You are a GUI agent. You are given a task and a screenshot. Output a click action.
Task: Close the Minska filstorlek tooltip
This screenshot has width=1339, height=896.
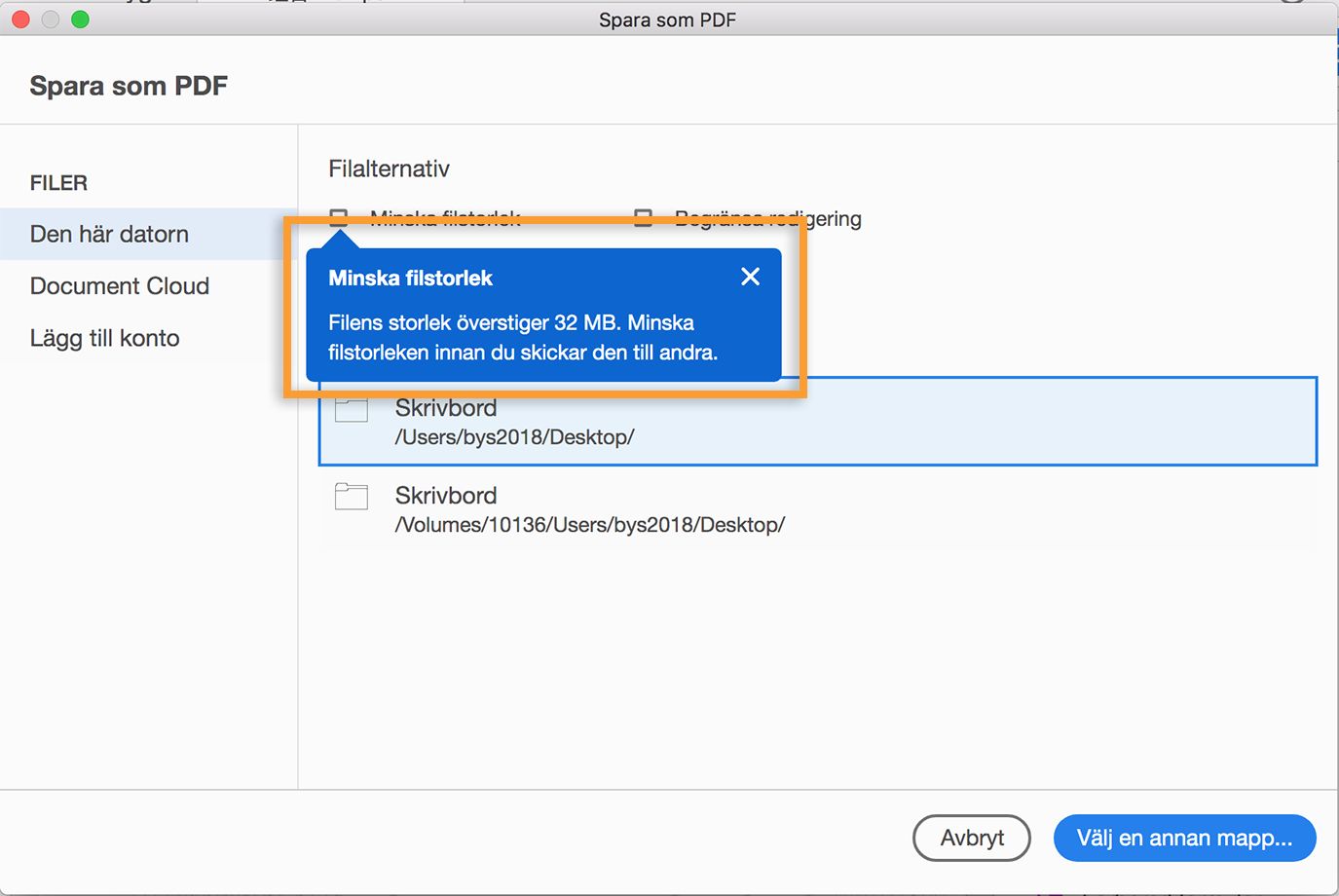tap(750, 277)
